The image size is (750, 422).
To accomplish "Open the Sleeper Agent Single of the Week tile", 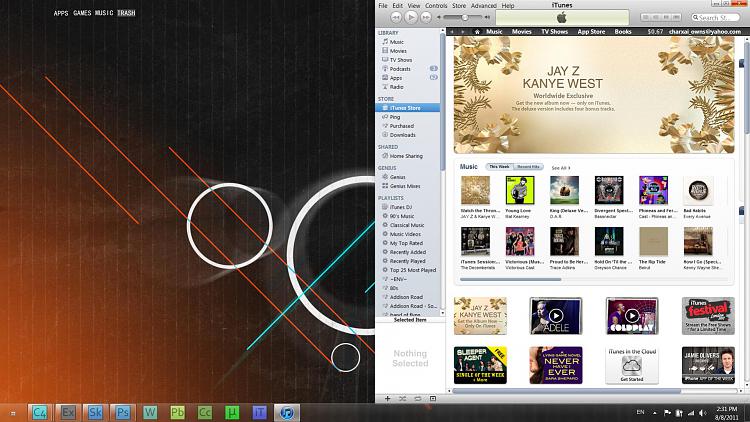I will click(480, 365).
